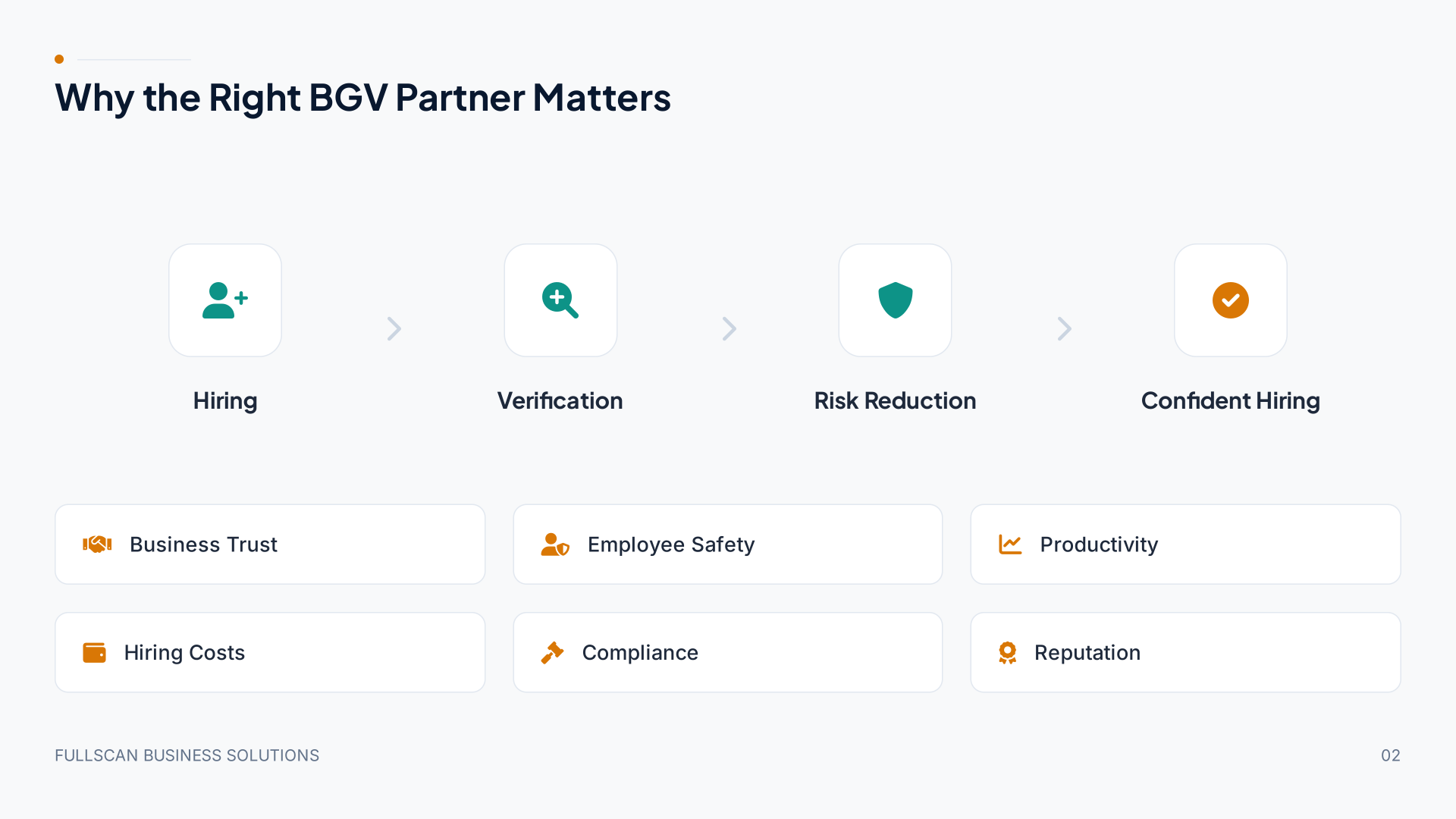The image size is (1456, 819).
Task: Click the Reputation label
Action: [1087, 653]
